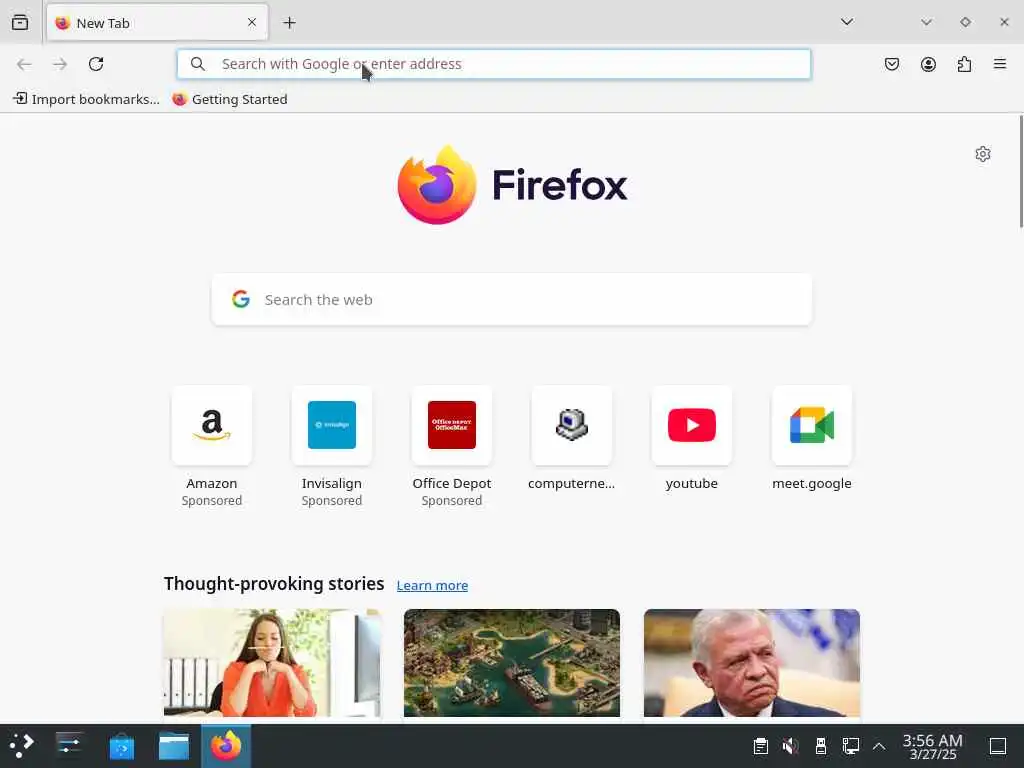Screen dimensions: 1024x768
Task: Click the show desktop button in taskbar
Action: click(x=998, y=746)
